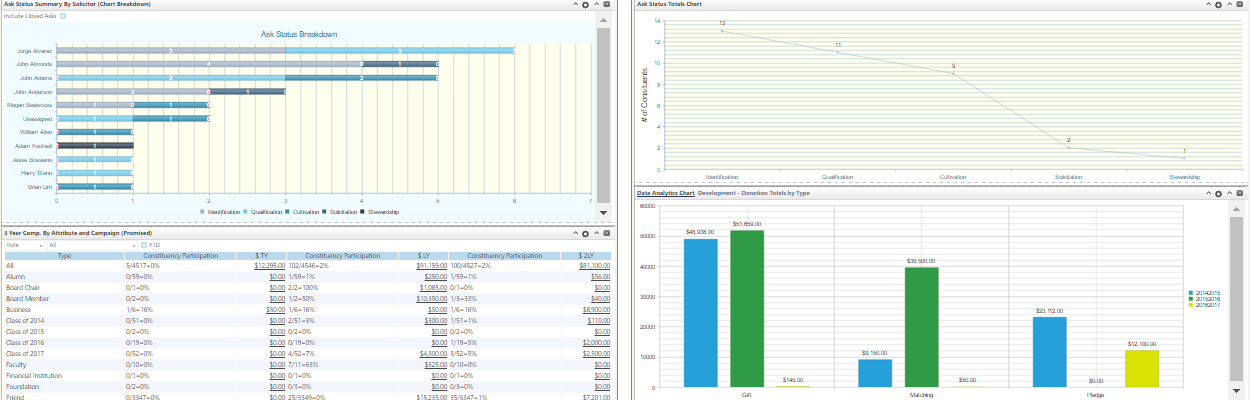This screenshot has height=400, width=1250.
Task: Open Development - Donation Totals by Type
Action: click(753, 192)
